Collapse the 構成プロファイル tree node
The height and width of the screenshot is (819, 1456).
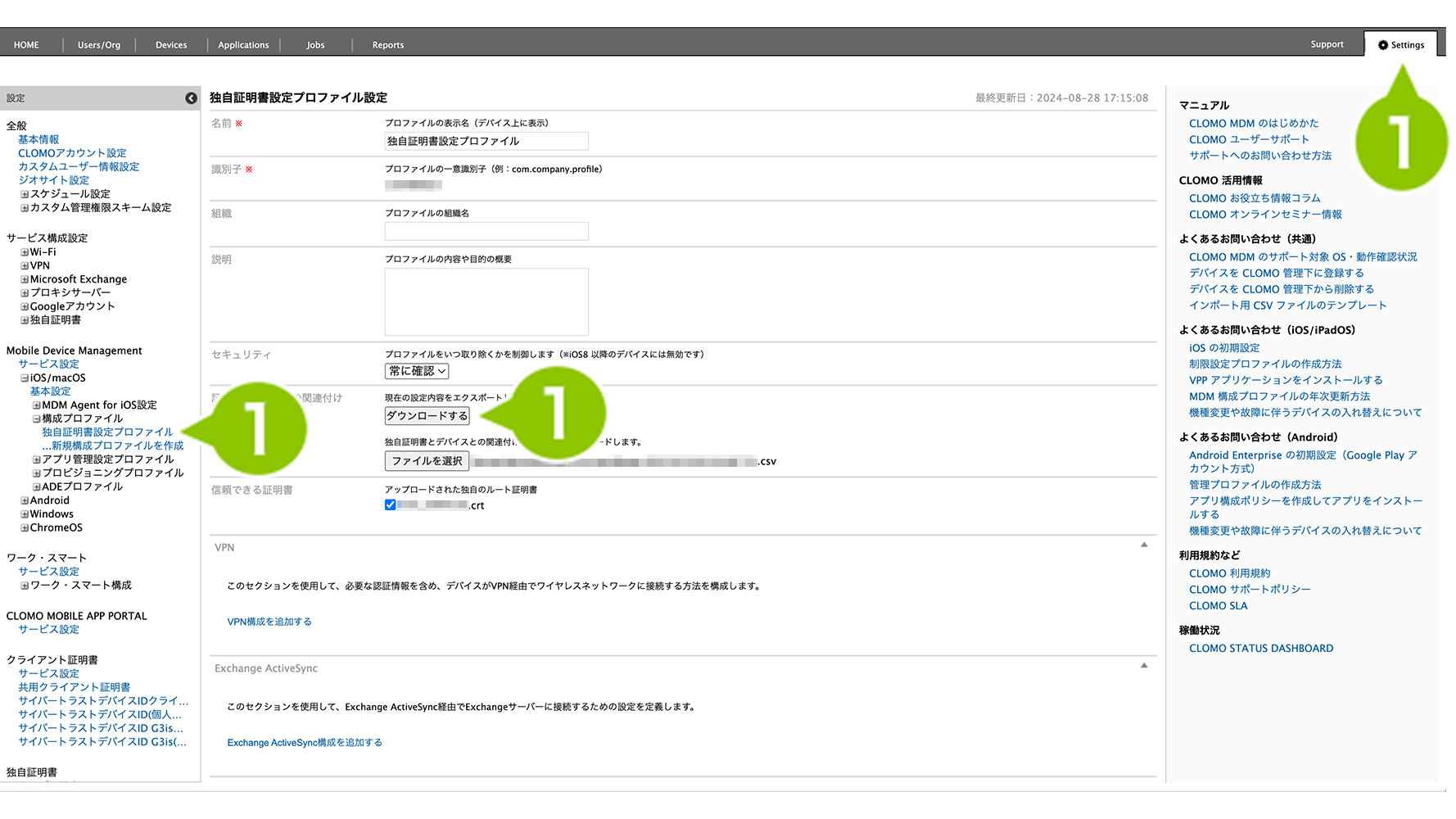click(x=37, y=419)
